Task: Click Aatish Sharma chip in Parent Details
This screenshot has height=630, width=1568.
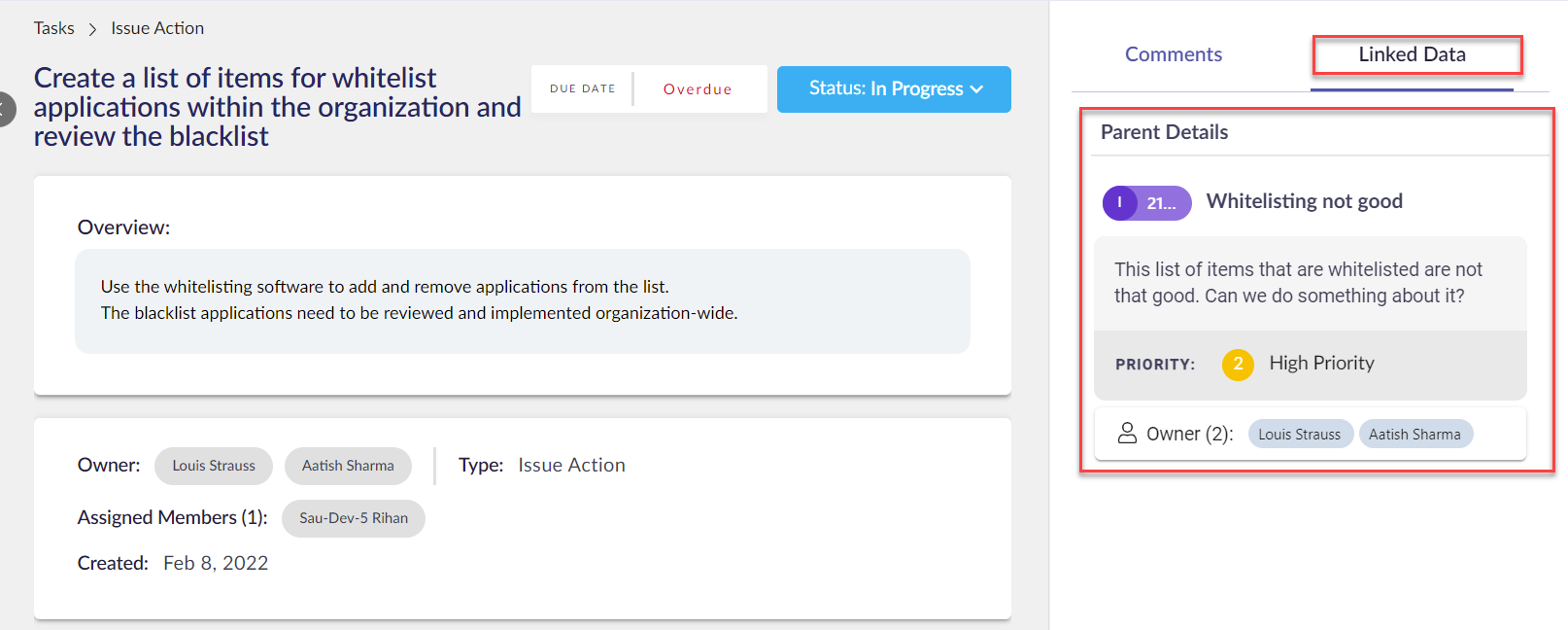Action: (x=1415, y=435)
